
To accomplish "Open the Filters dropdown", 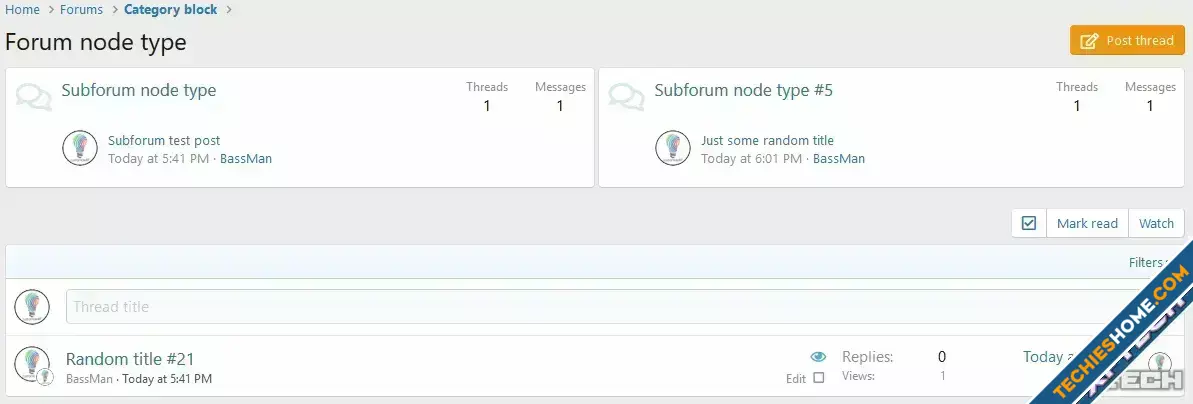I will coord(1149,262).
